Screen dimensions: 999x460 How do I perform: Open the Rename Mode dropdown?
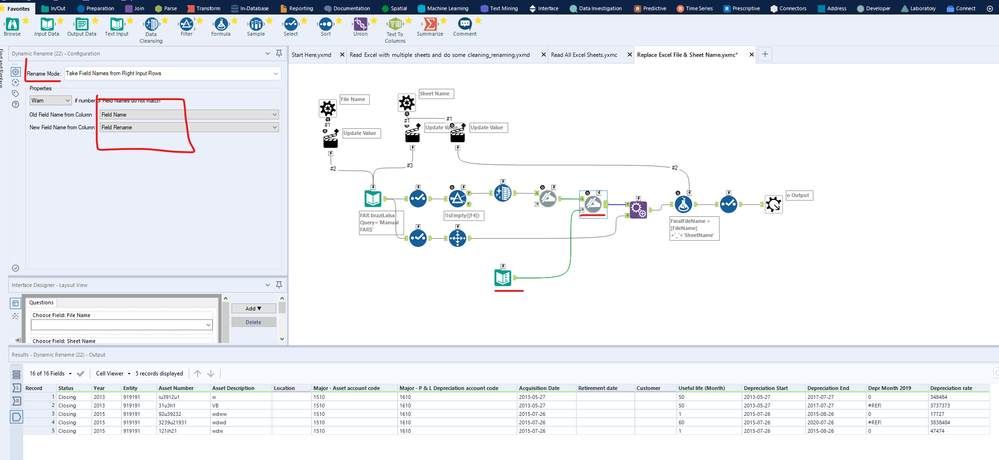point(172,73)
